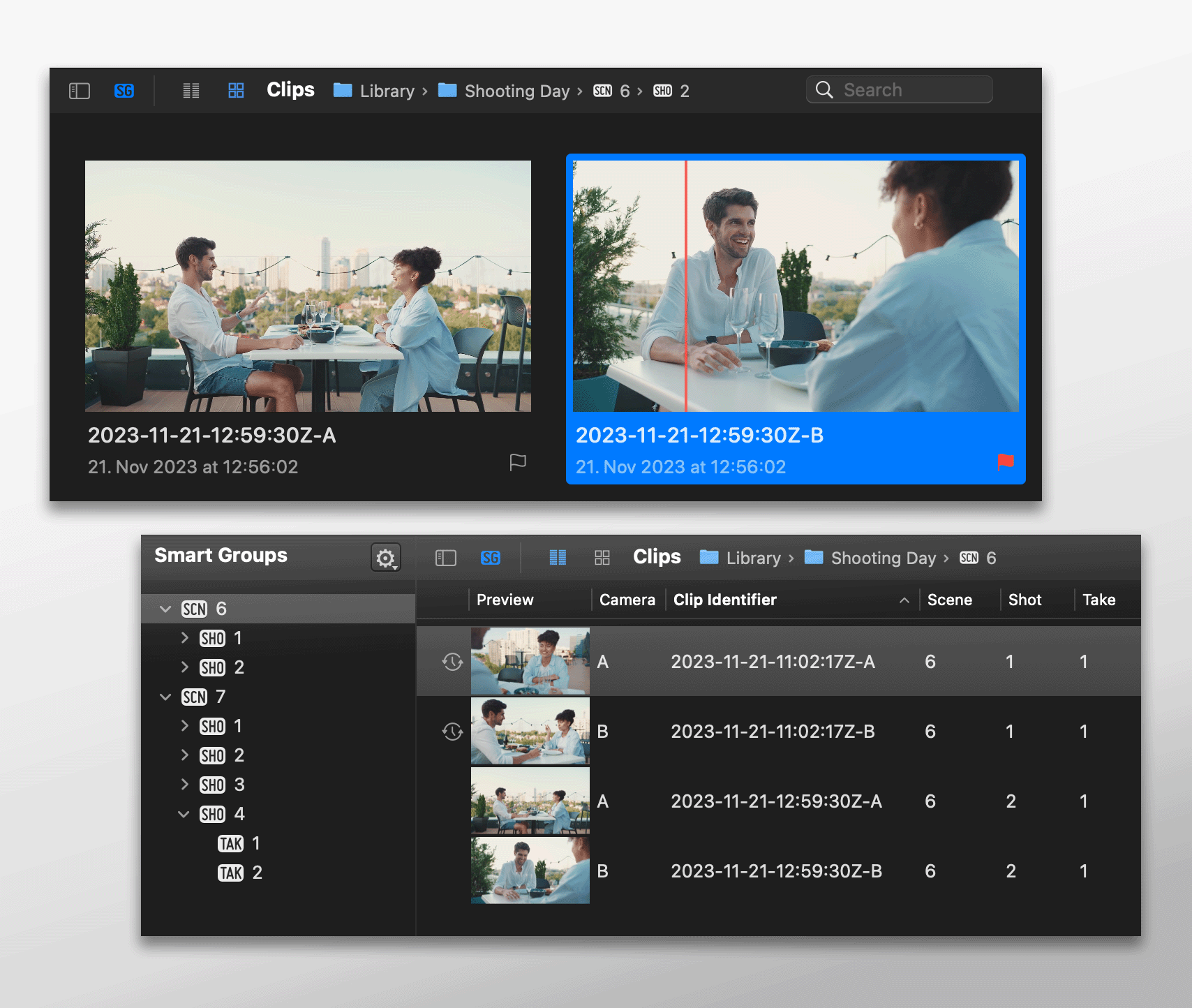
Task: Expand Shot 1 under Scene 7
Action: click(x=184, y=726)
